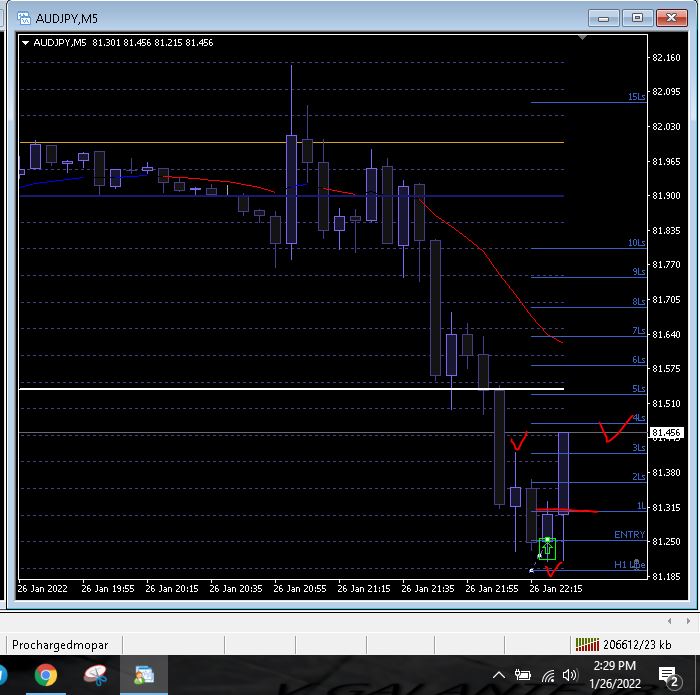The height and width of the screenshot is (695, 700).
Task: Select the 10Ls level label
Action: click(x=636, y=243)
